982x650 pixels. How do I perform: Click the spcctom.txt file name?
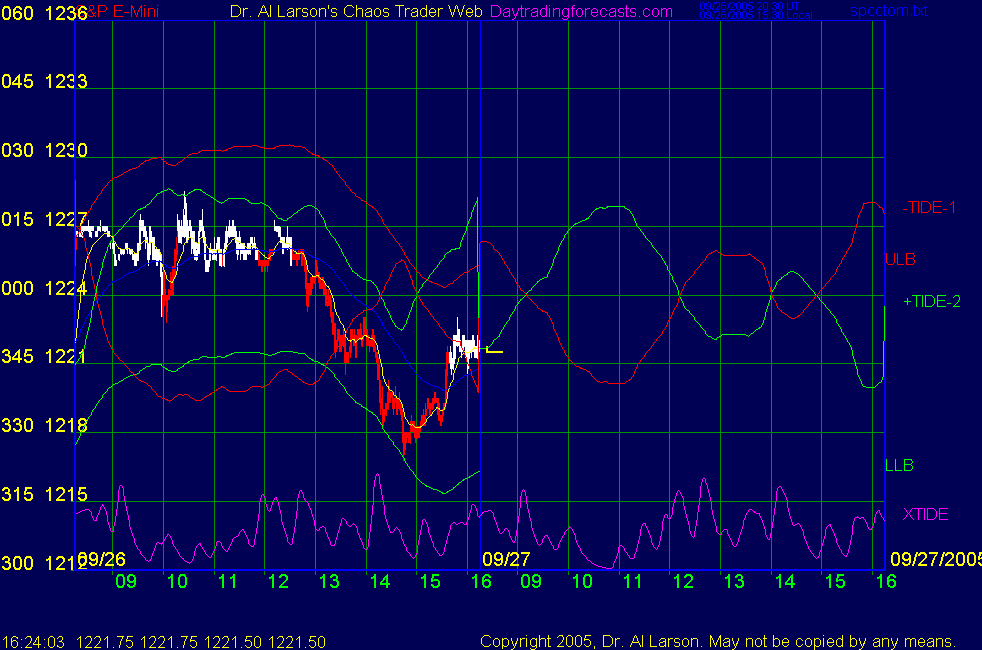pos(889,11)
